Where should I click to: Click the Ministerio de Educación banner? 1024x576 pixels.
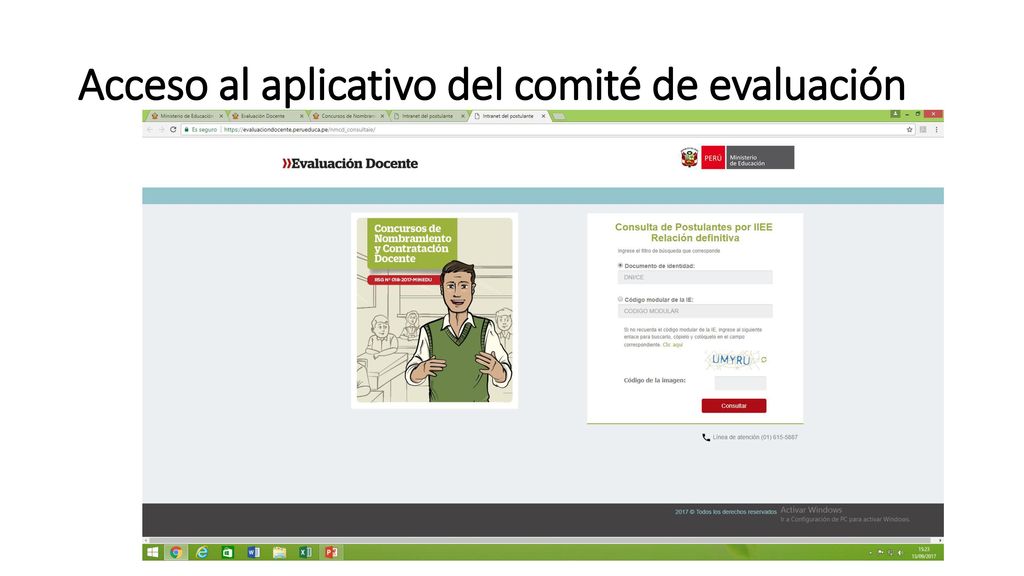coord(760,157)
